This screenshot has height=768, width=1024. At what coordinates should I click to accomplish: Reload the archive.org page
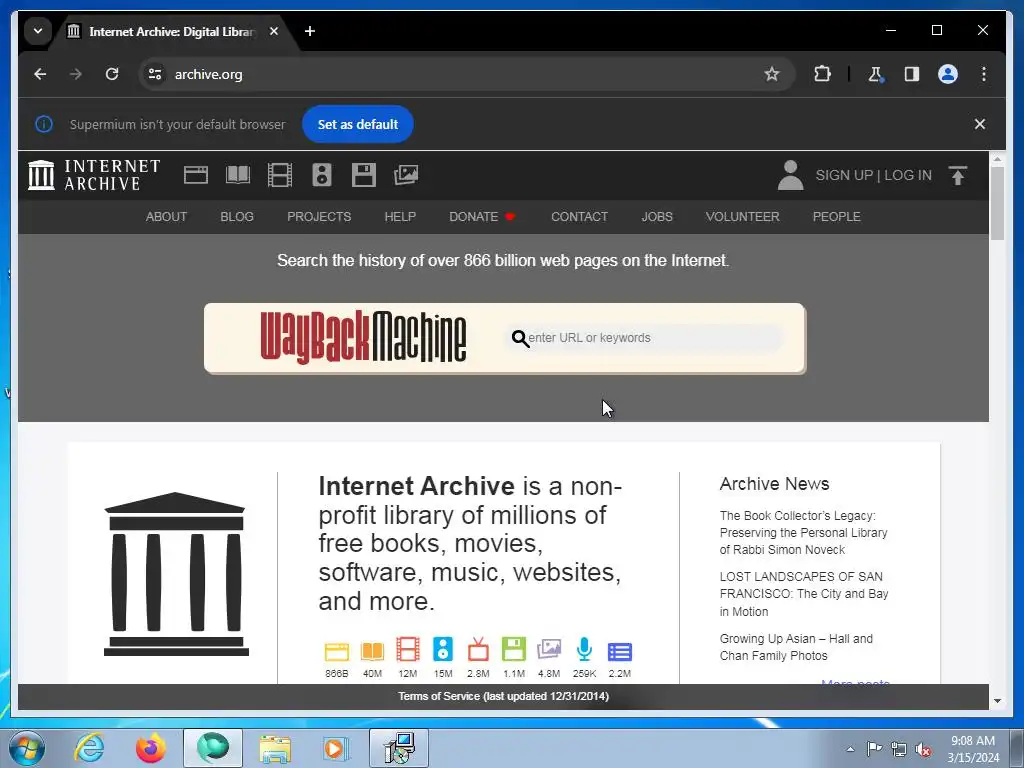coord(112,74)
